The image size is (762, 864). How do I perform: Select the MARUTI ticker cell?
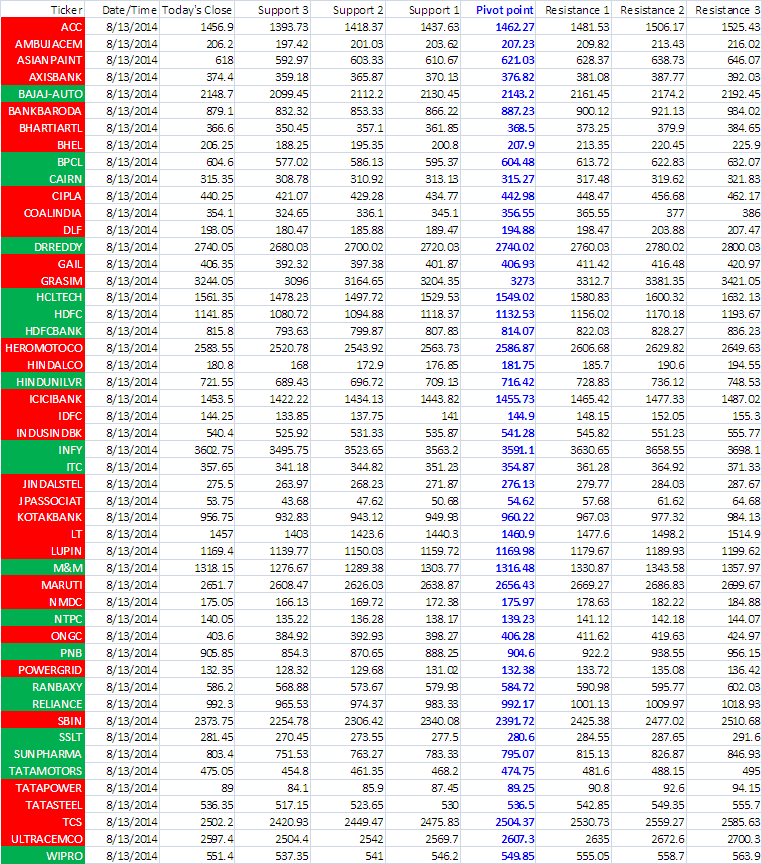click(x=42, y=585)
